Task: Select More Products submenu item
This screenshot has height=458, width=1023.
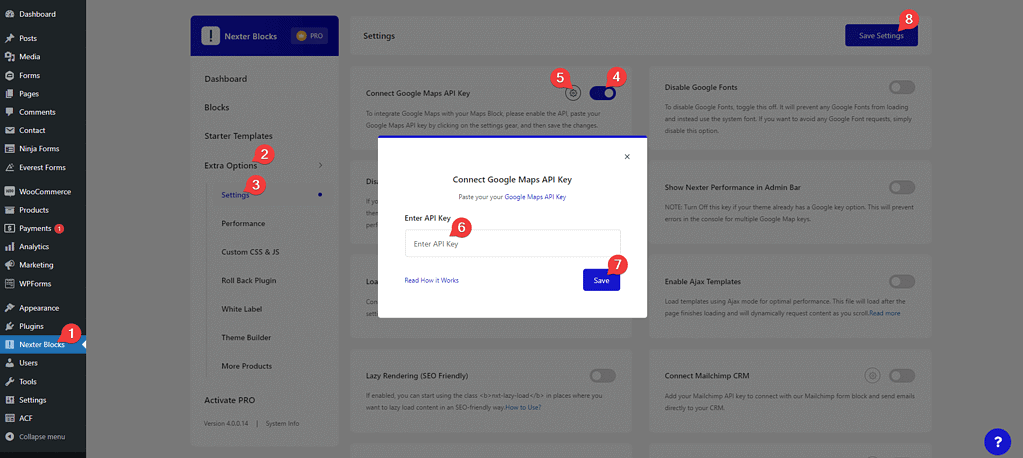Action: 247,366
